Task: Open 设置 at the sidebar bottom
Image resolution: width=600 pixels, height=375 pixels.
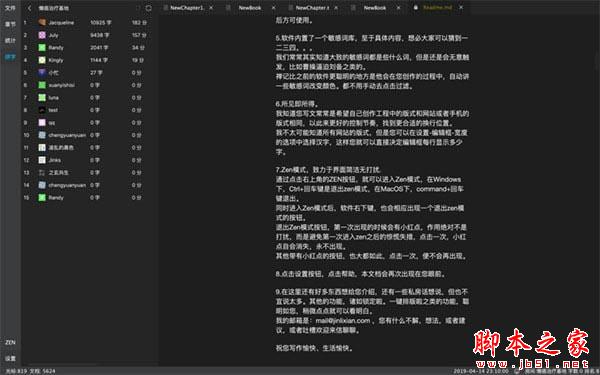Action: 10,359
